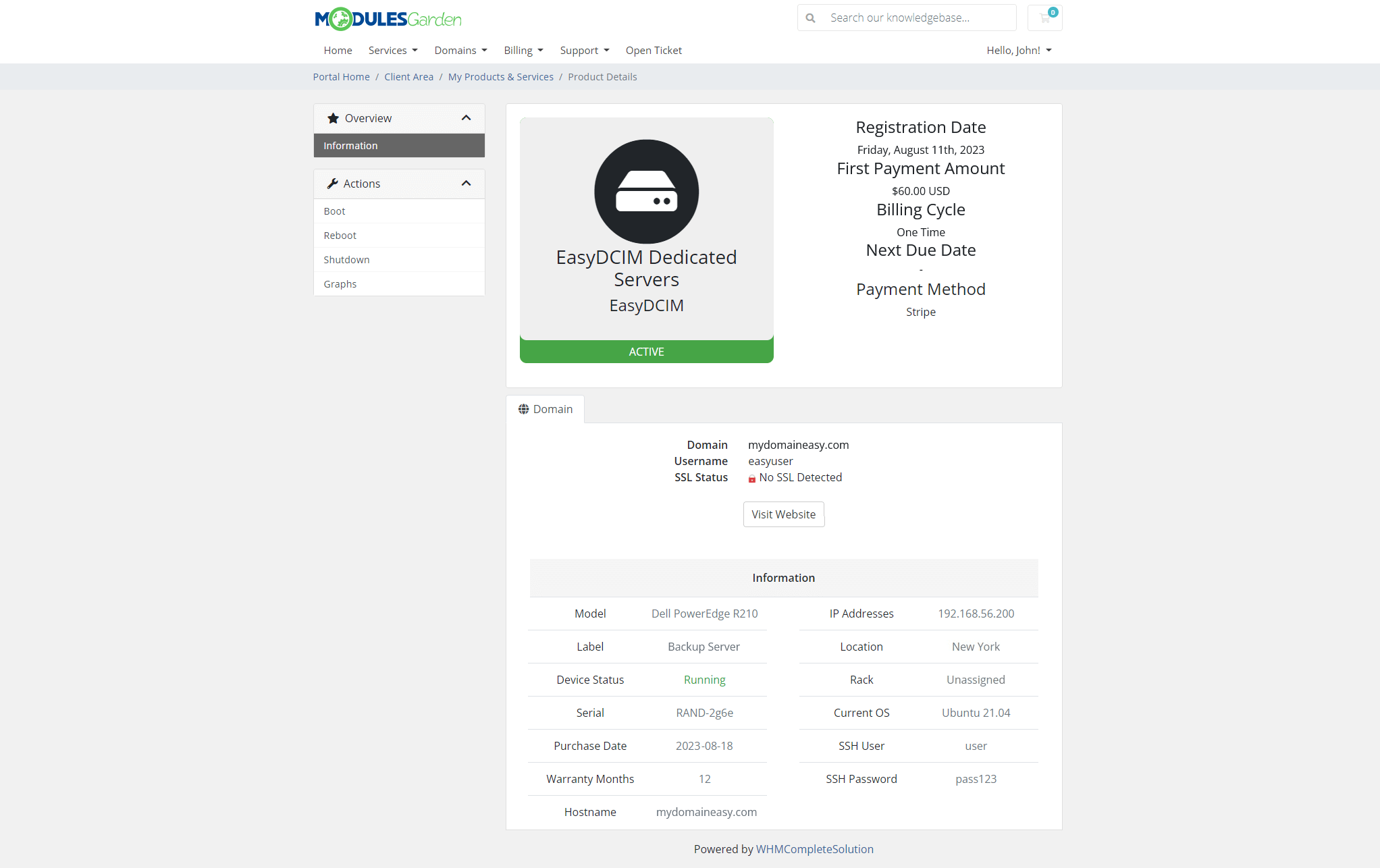Click the star Overview icon
1380x868 pixels.
tap(333, 118)
